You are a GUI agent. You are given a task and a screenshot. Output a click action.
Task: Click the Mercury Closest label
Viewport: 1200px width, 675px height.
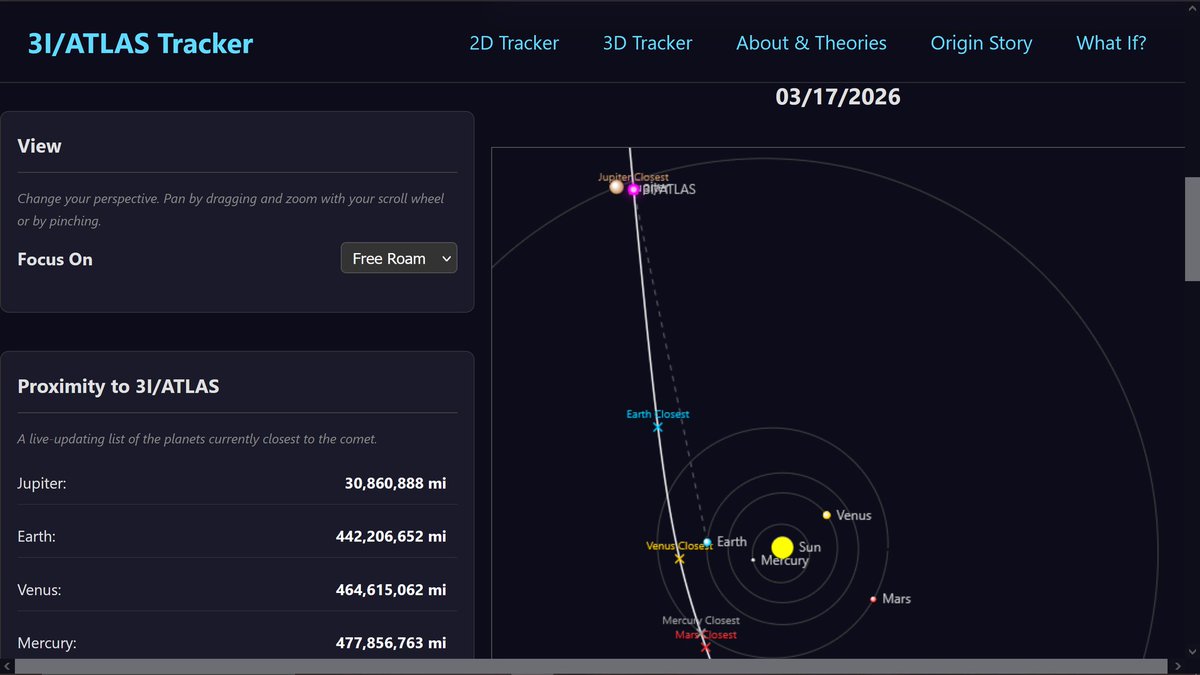pos(701,621)
